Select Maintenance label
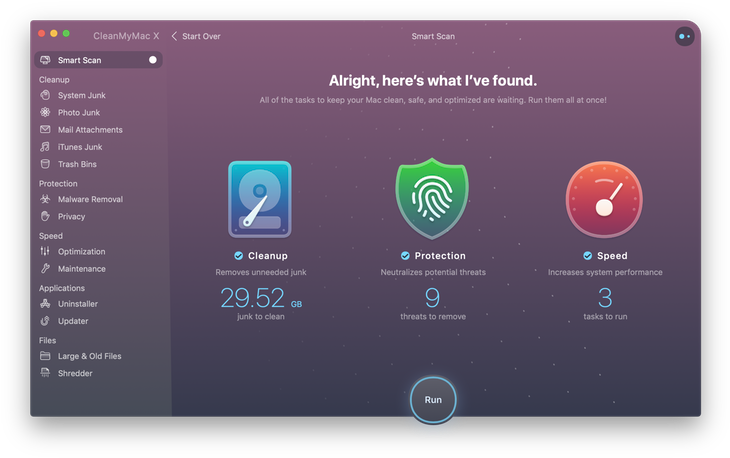730x458 pixels. pos(81,269)
